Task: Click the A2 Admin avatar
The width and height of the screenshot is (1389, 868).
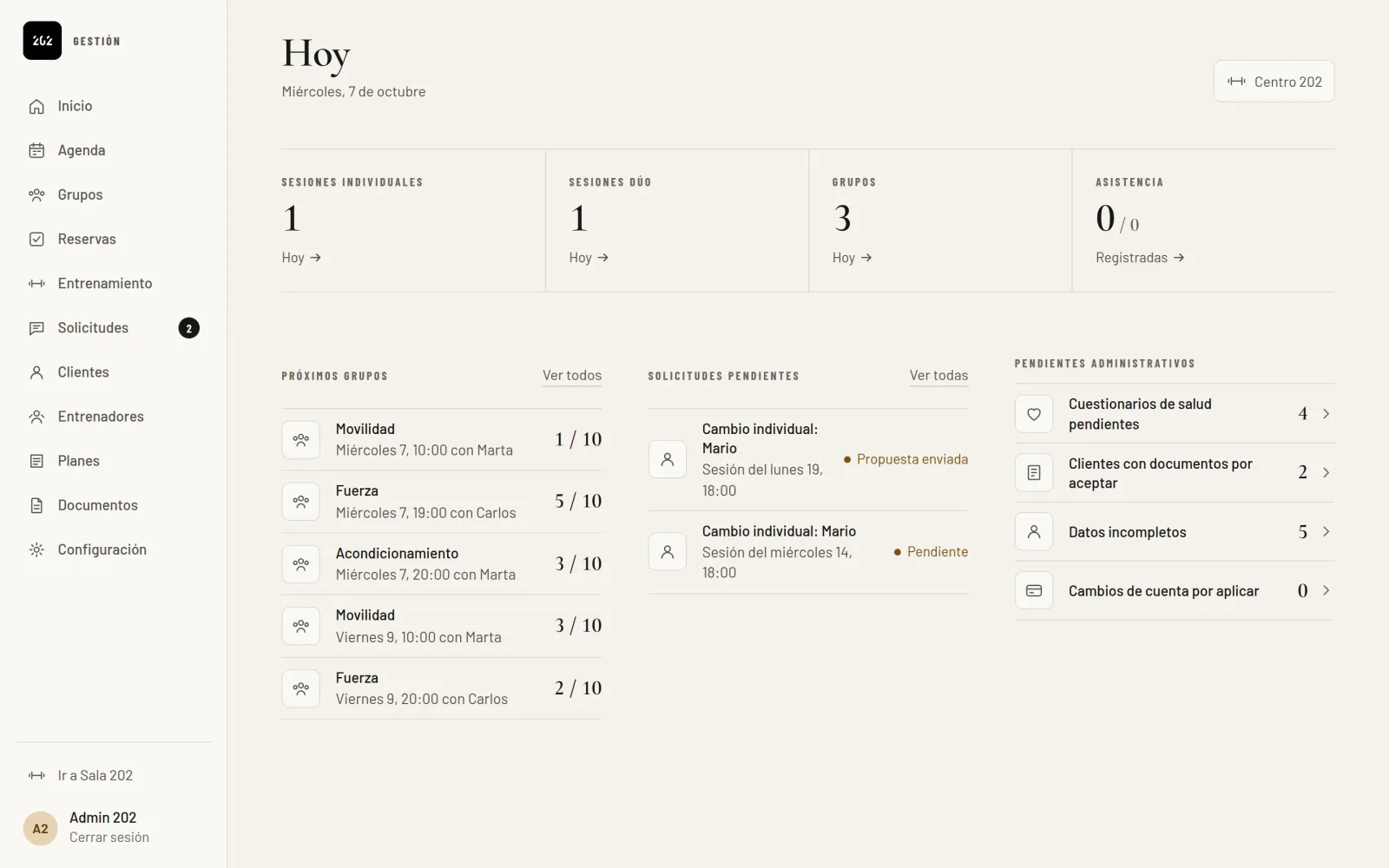Action: [x=40, y=828]
